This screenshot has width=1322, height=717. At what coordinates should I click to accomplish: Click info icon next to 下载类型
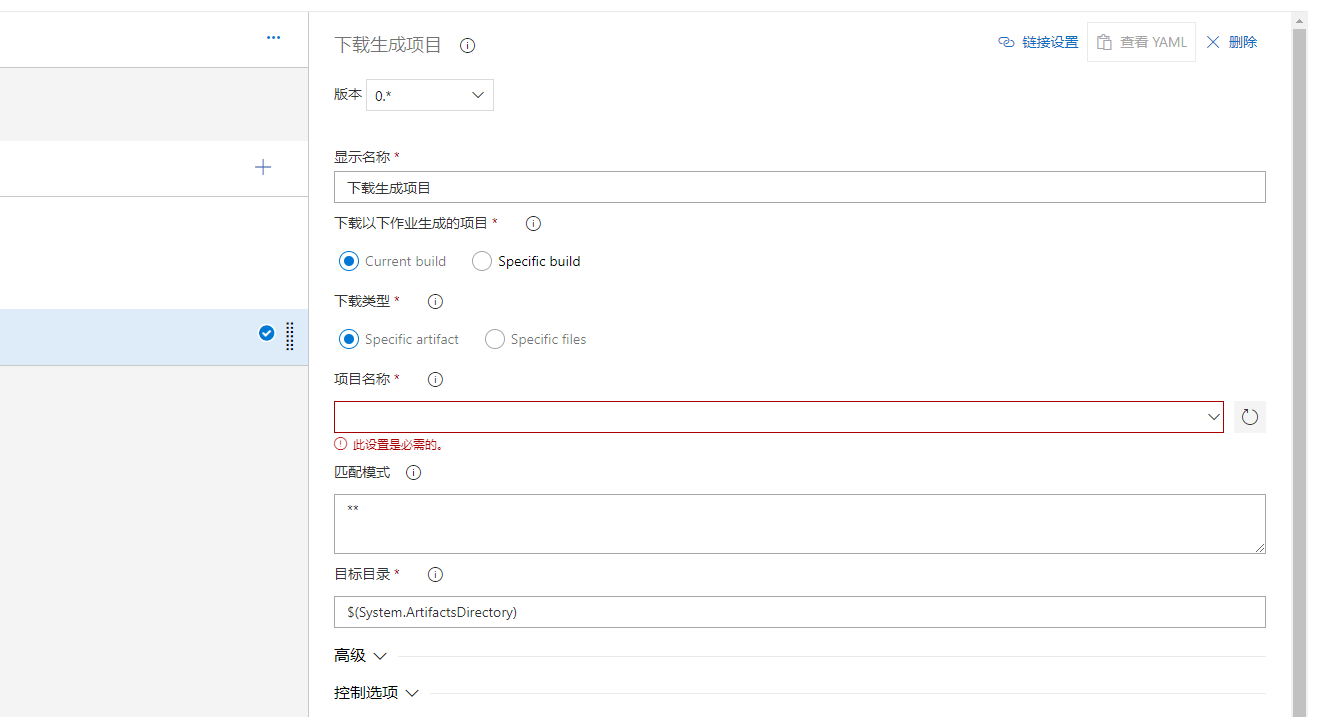click(435, 301)
